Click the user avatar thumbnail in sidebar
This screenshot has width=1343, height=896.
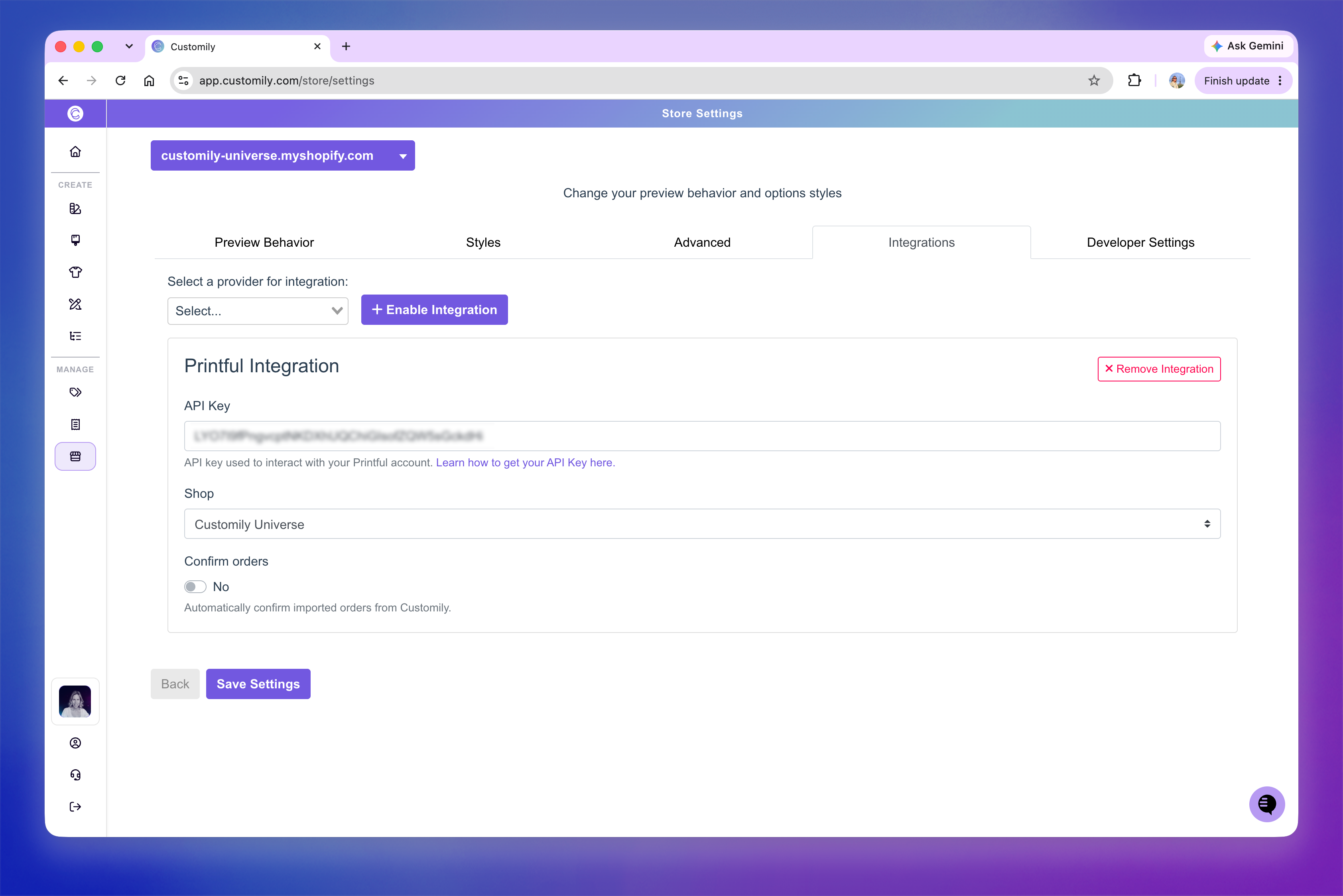(x=75, y=702)
